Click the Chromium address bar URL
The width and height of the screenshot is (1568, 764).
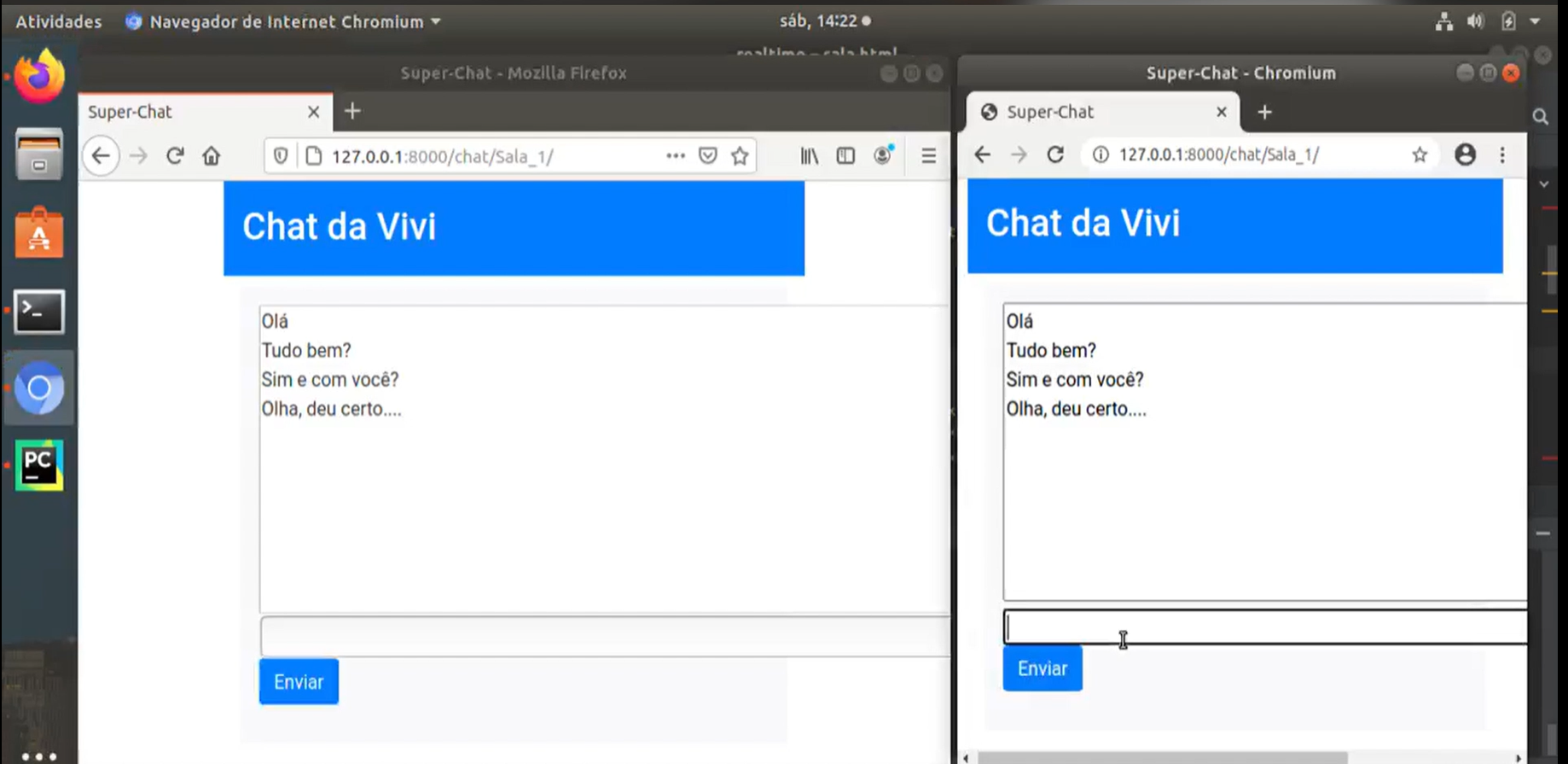click(x=1219, y=155)
